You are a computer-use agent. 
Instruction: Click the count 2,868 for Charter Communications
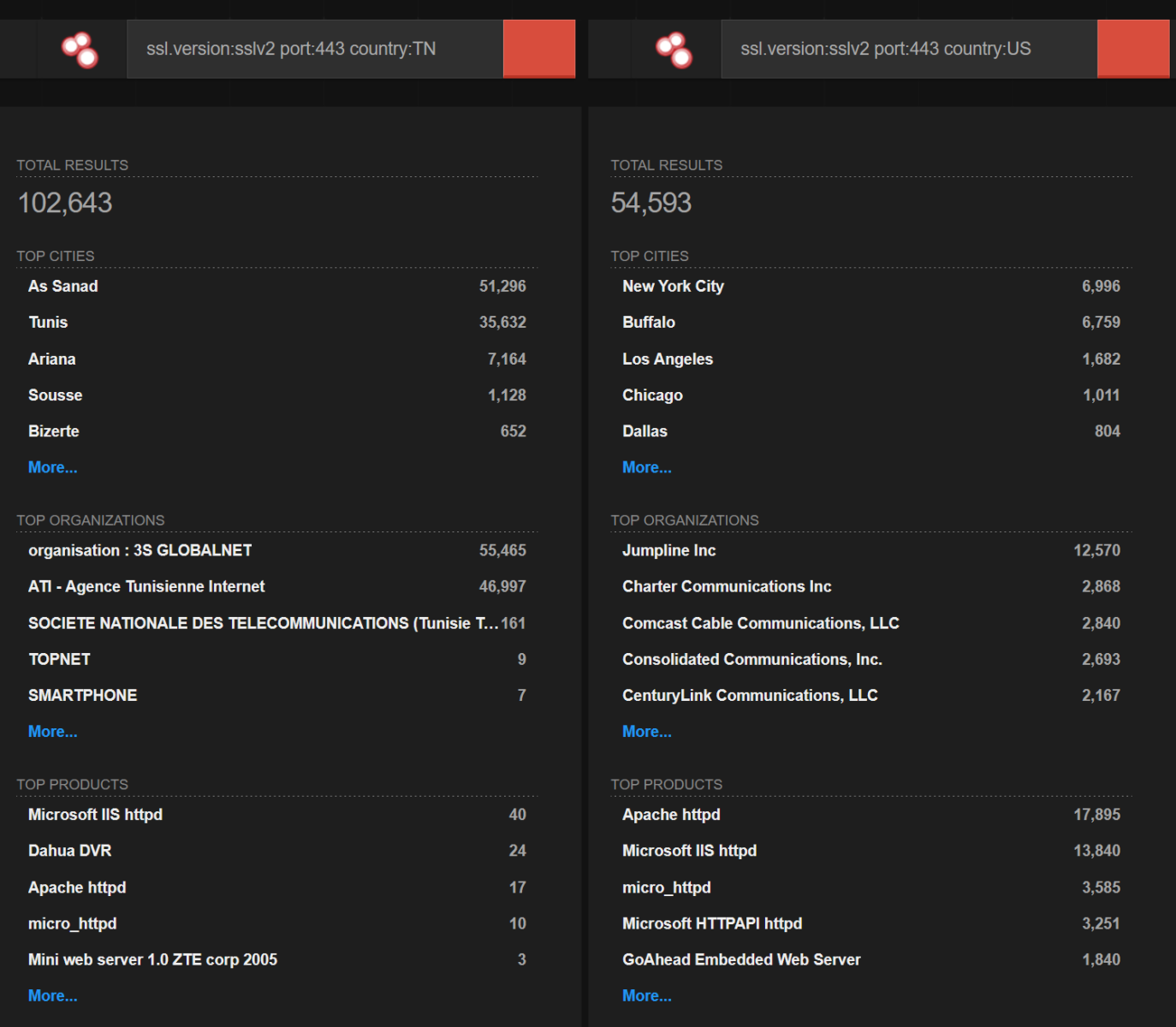click(1101, 586)
